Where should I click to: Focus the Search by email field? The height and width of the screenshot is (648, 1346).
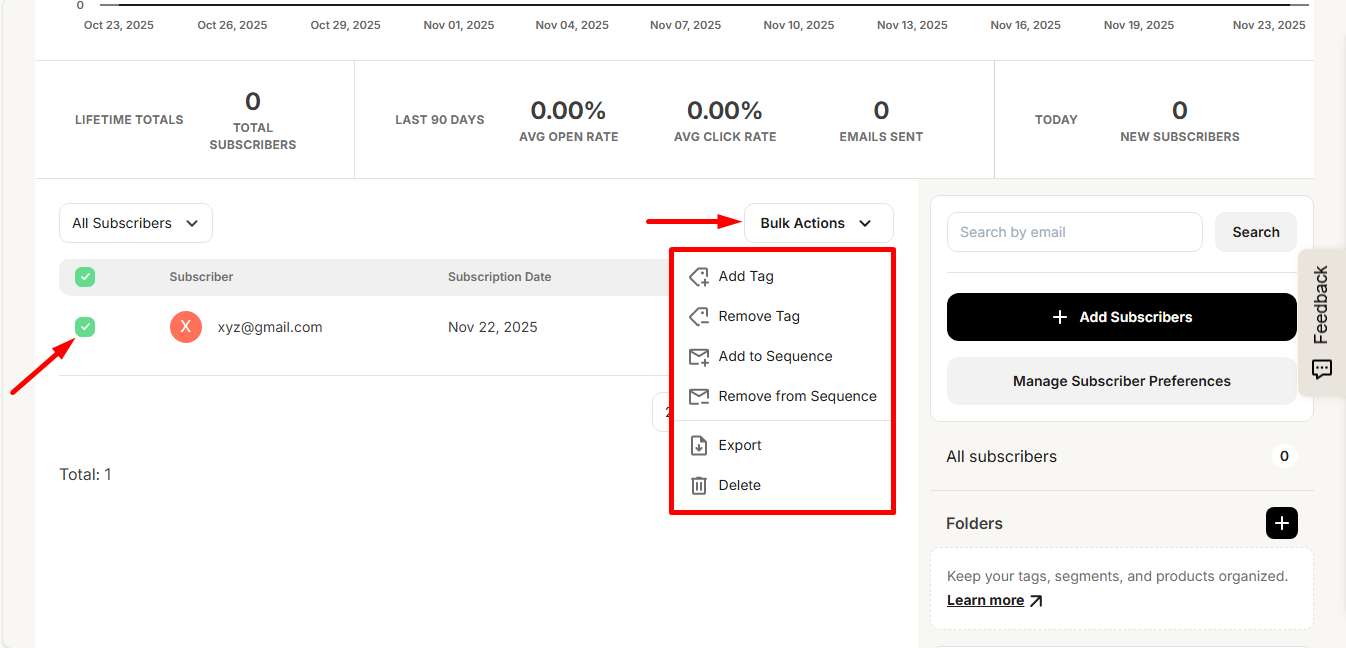[x=1074, y=232]
